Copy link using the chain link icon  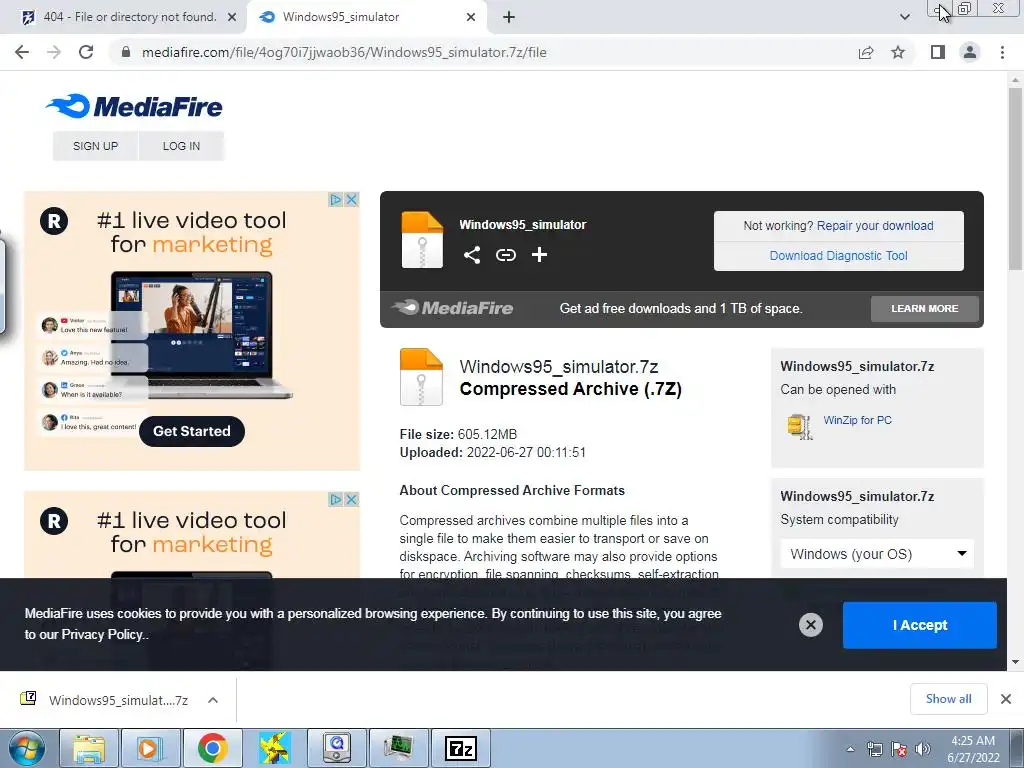(505, 255)
